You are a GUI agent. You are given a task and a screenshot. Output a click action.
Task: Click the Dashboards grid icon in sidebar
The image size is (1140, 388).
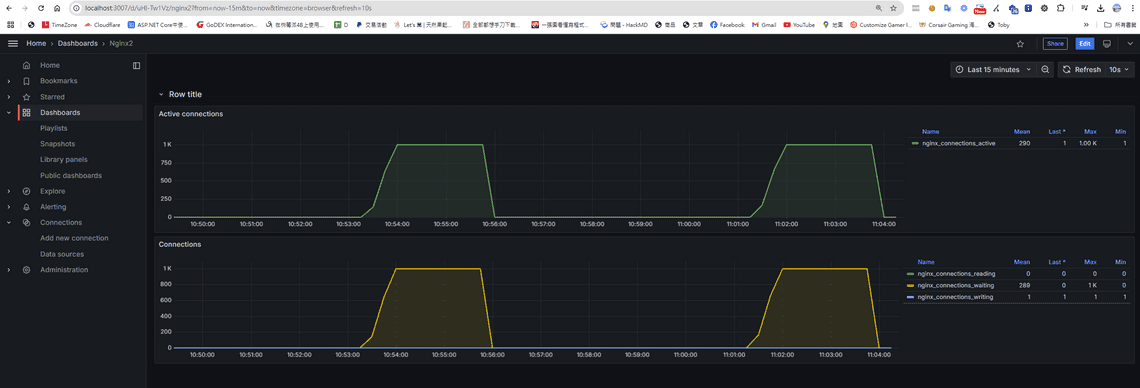(26, 113)
